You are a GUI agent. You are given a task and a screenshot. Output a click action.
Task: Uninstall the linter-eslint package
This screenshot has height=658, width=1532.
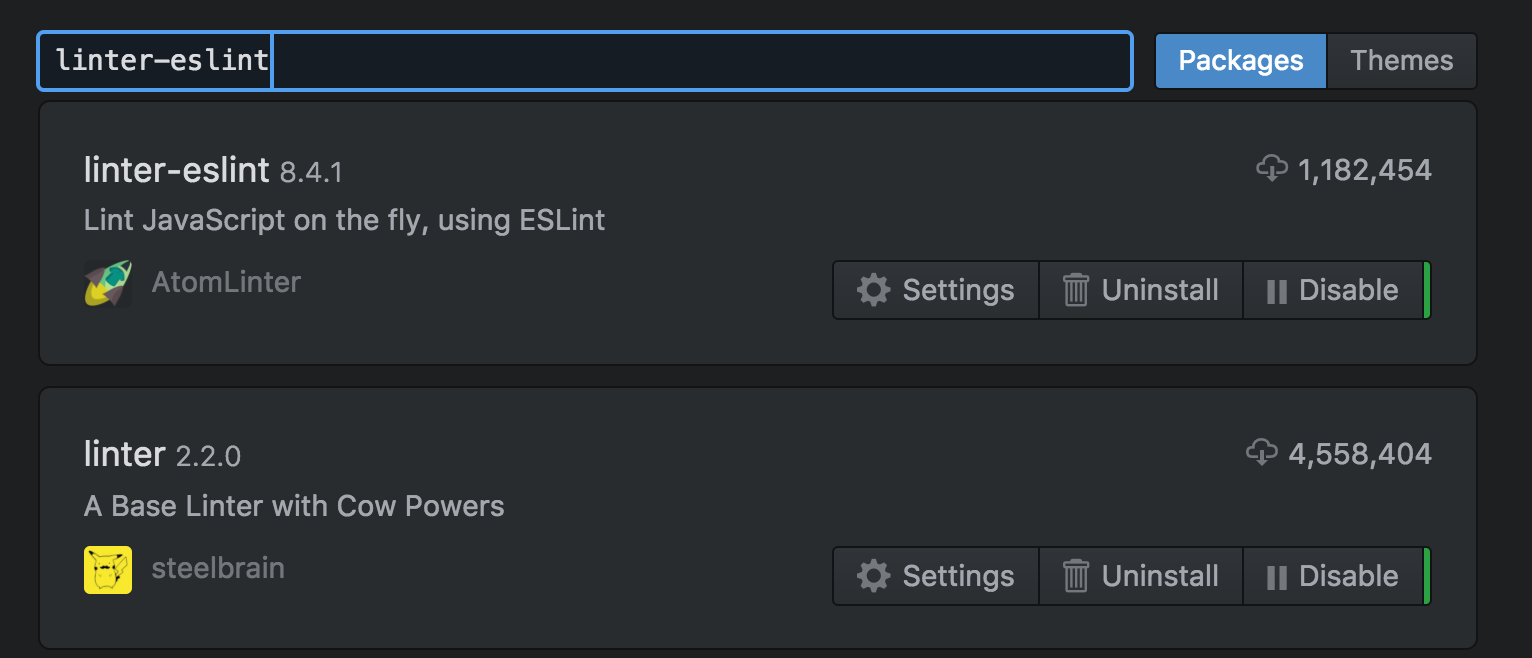point(1141,290)
